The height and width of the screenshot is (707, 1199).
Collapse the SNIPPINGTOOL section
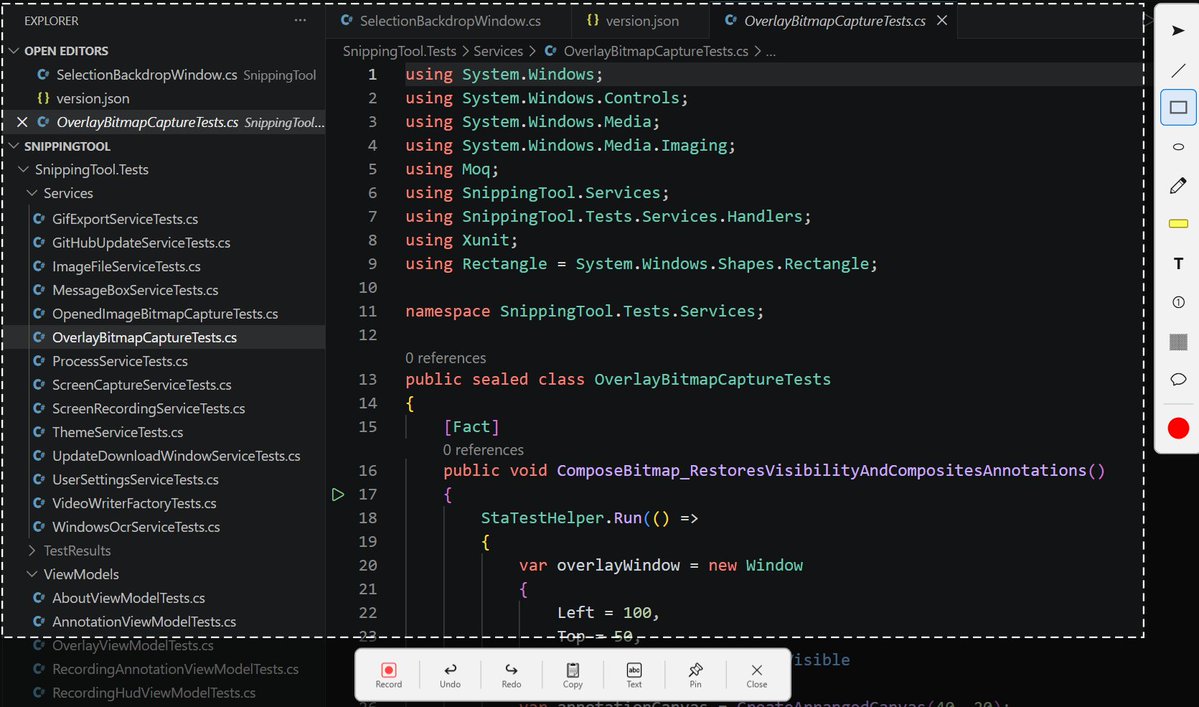tap(14, 146)
